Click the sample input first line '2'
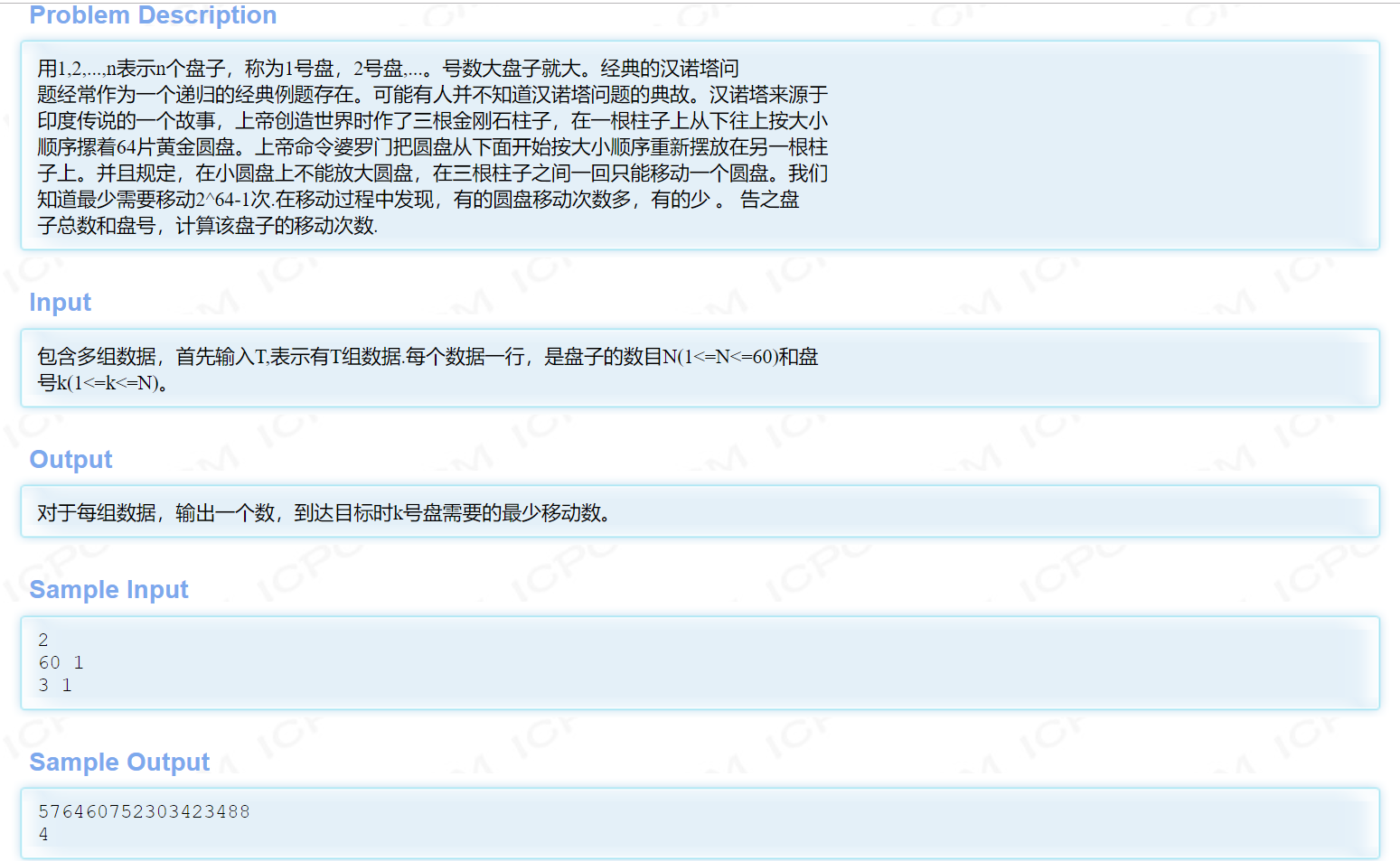The image size is (1400, 861). [43, 640]
